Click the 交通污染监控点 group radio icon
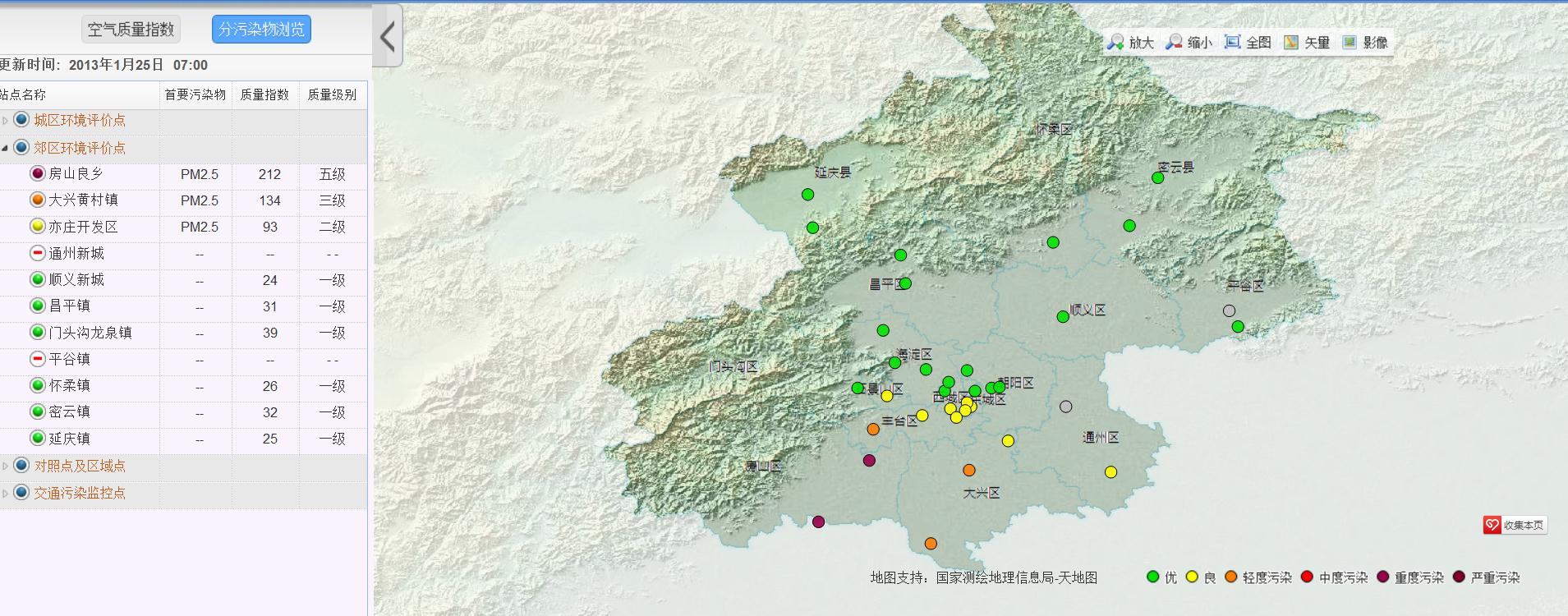This screenshot has width=1568, height=616. [x=21, y=493]
